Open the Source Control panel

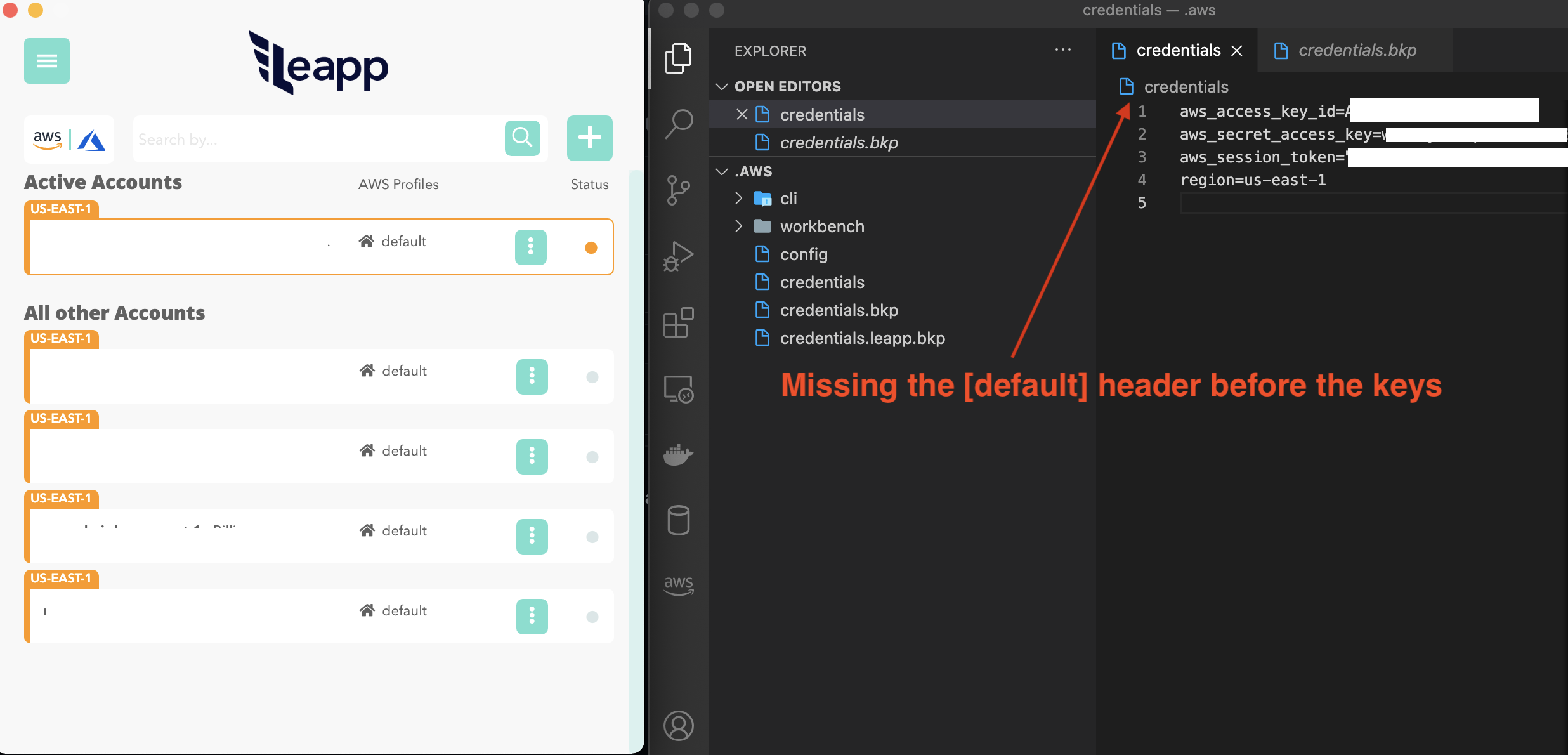[679, 189]
